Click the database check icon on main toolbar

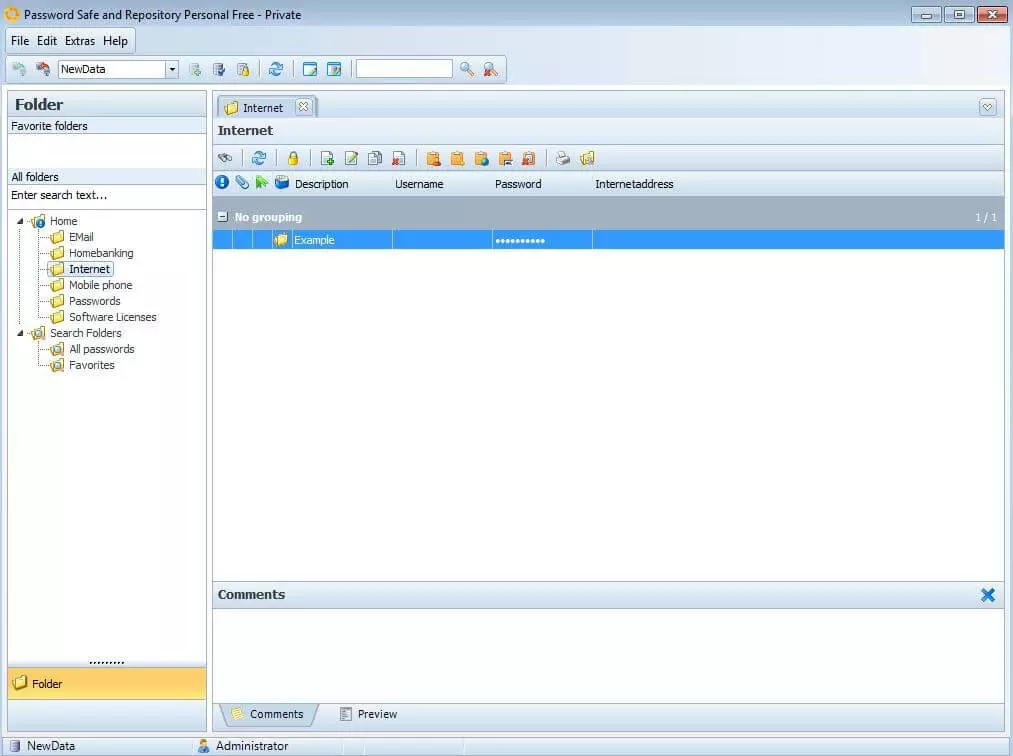point(219,69)
